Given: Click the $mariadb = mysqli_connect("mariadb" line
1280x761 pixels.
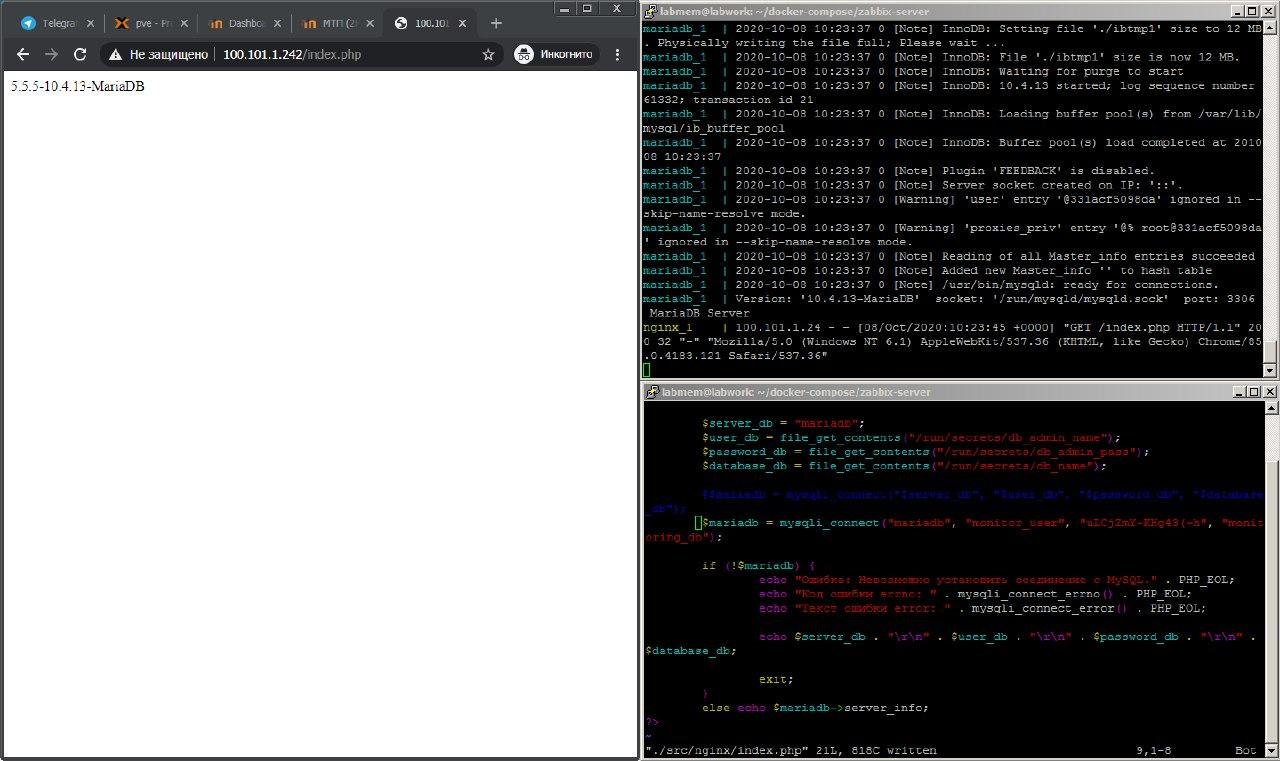Looking at the screenshot, I should 954,530.
